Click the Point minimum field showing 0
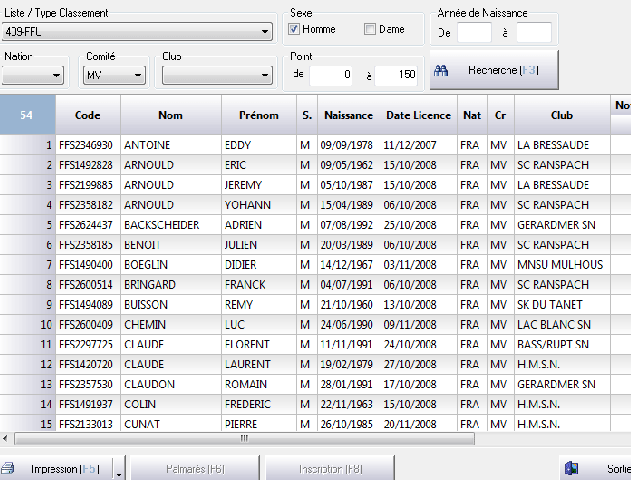Screen dimensions: 631x480 point(332,75)
